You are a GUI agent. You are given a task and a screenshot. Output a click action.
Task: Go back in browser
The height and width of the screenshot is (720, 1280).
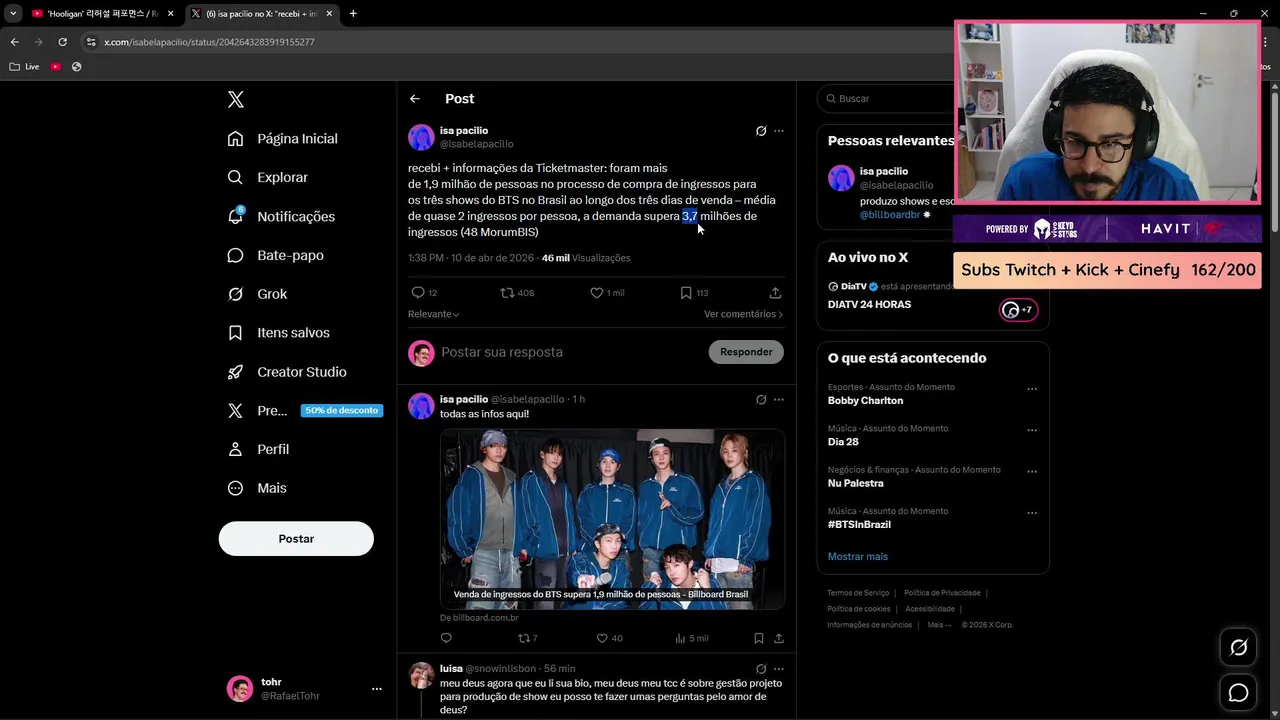tap(14, 42)
